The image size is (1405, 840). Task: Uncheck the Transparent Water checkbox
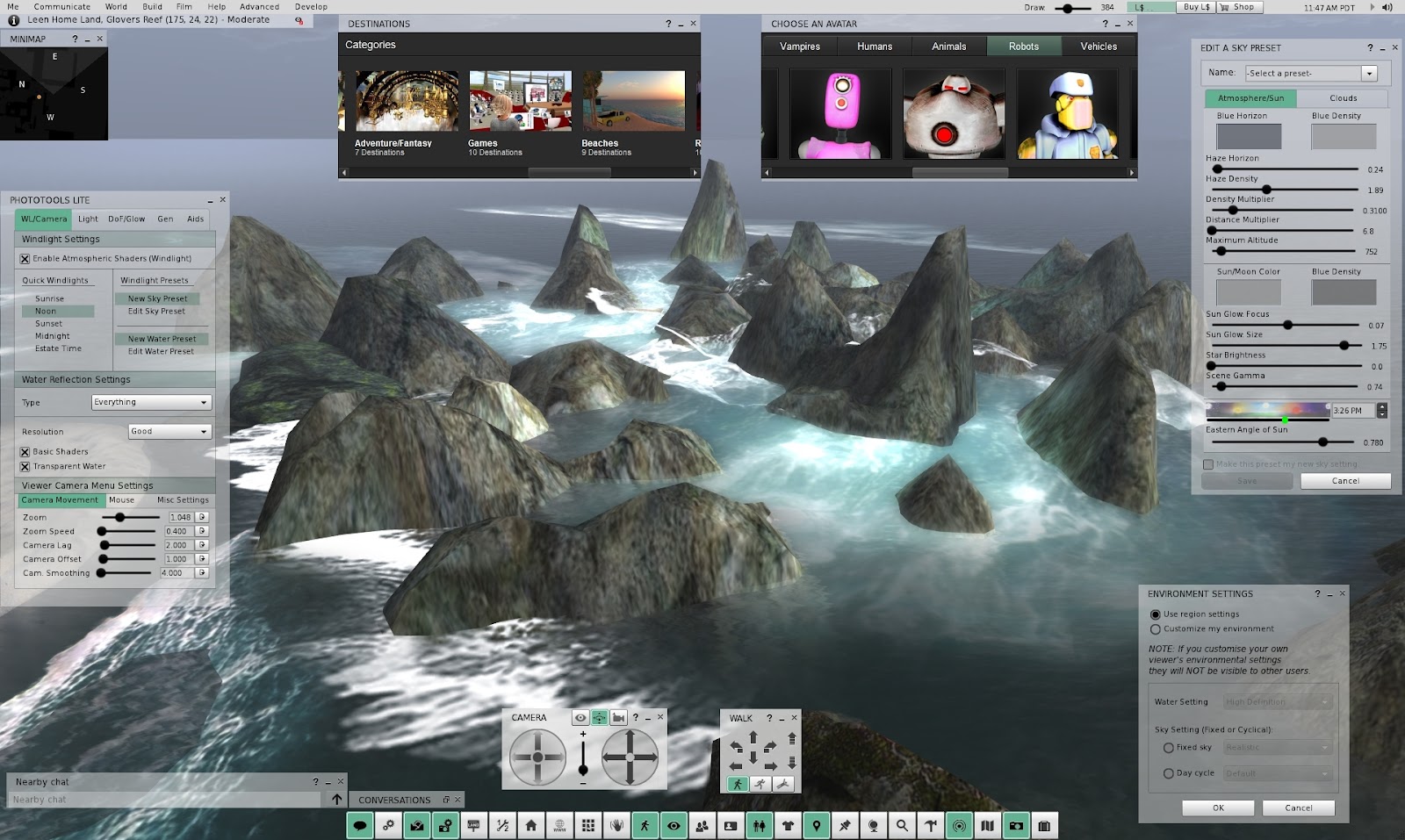(x=24, y=466)
